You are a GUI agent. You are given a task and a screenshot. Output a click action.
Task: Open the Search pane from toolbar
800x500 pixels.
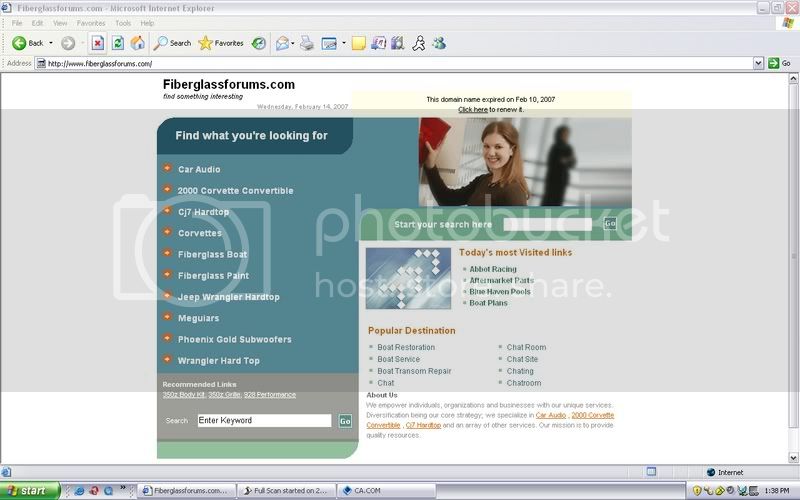[172, 43]
